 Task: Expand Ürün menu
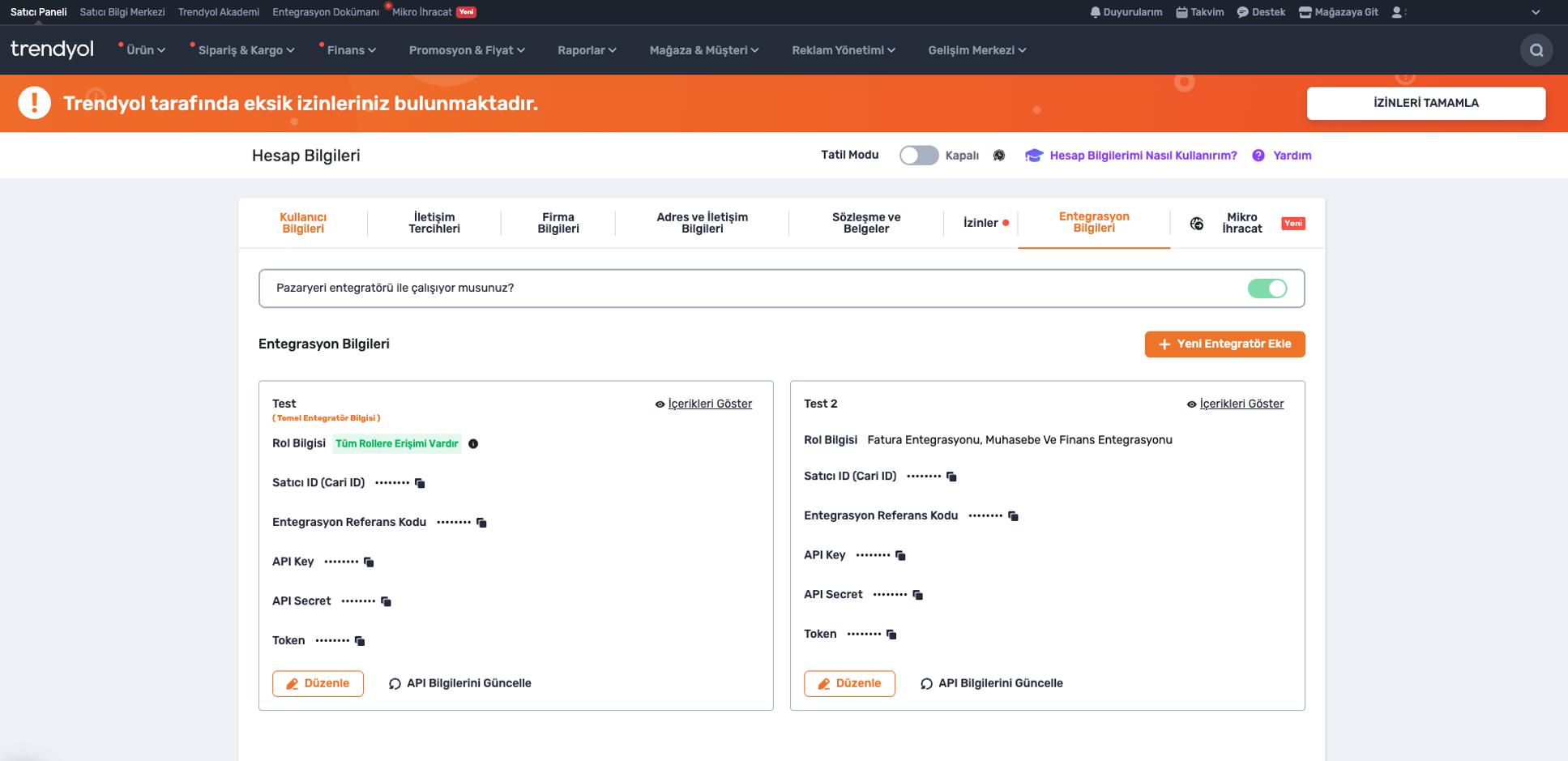[x=146, y=50]
